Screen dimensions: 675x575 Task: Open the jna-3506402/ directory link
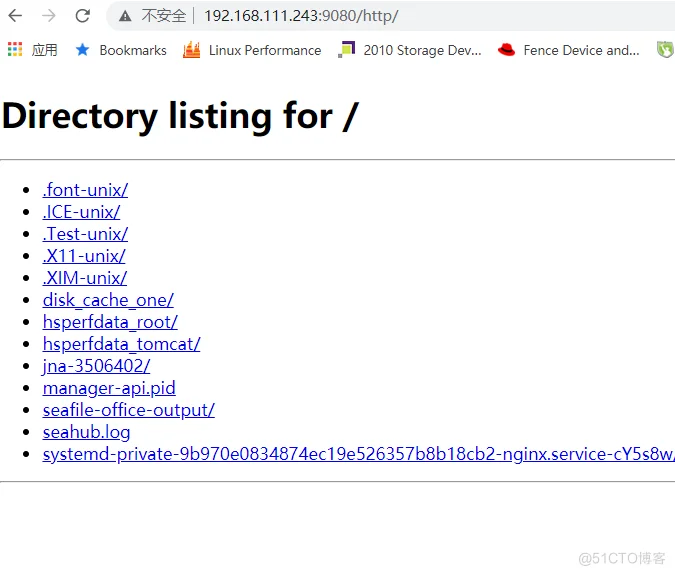pyautogui.click(x=96, y=366)
